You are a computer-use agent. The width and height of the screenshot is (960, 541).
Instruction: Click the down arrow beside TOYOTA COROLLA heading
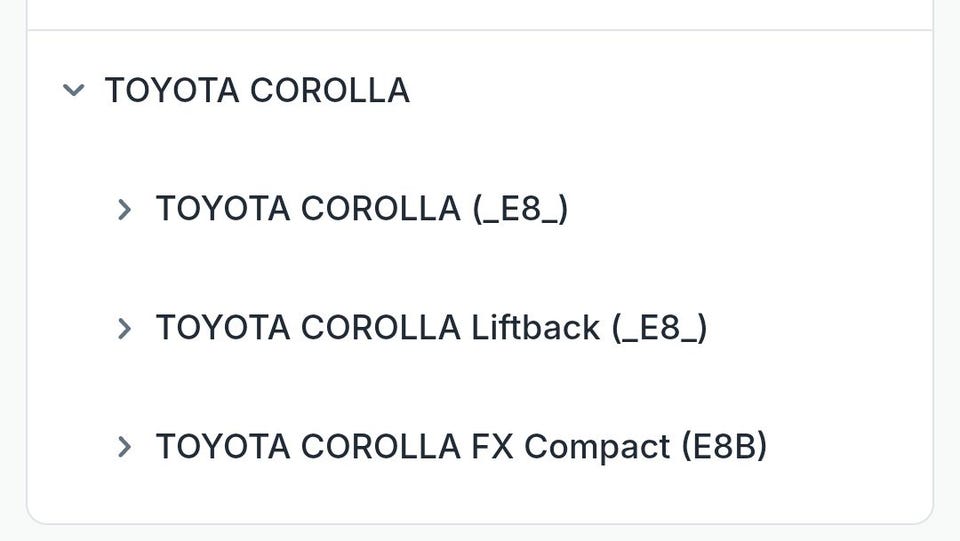tap(71, 90)
